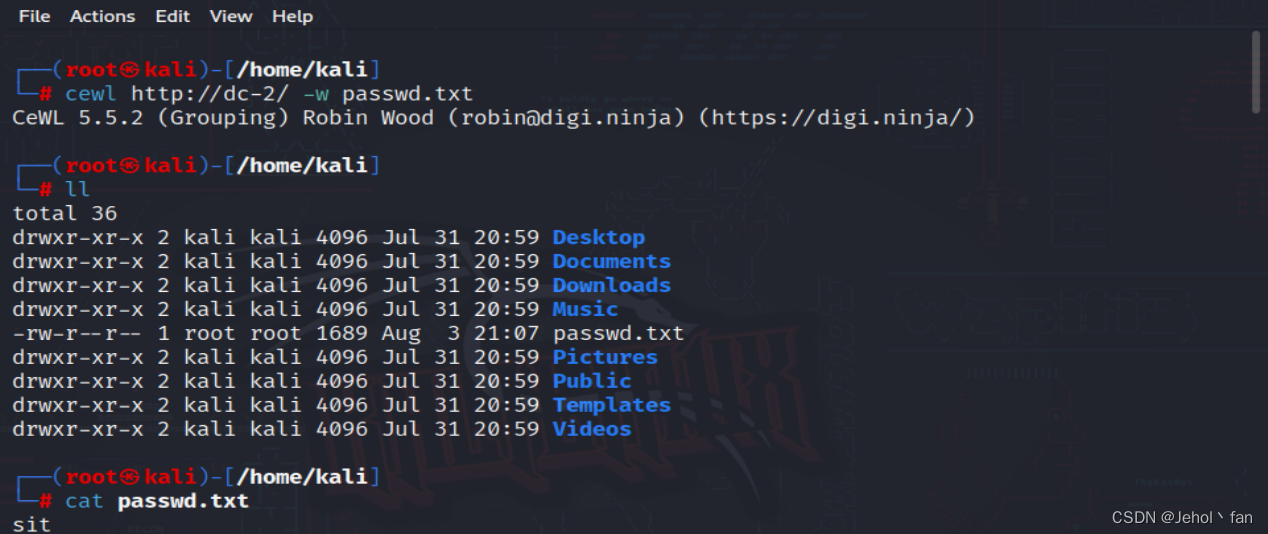The width and height of the screenshot is (1268, 534).
Task: Open the Help menu
Action: pyautogui.click(x=292, y=16)
